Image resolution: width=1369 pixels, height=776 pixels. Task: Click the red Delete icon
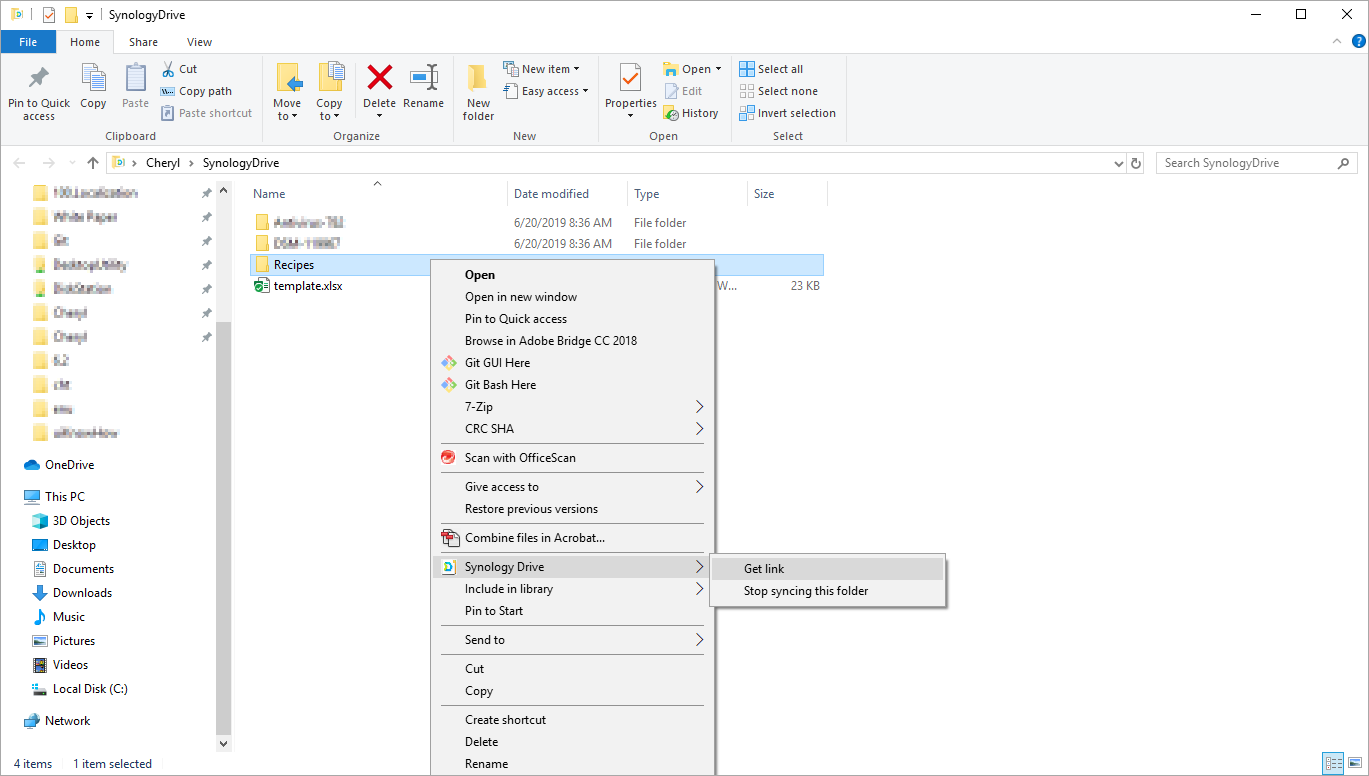(x=379, y=88)
